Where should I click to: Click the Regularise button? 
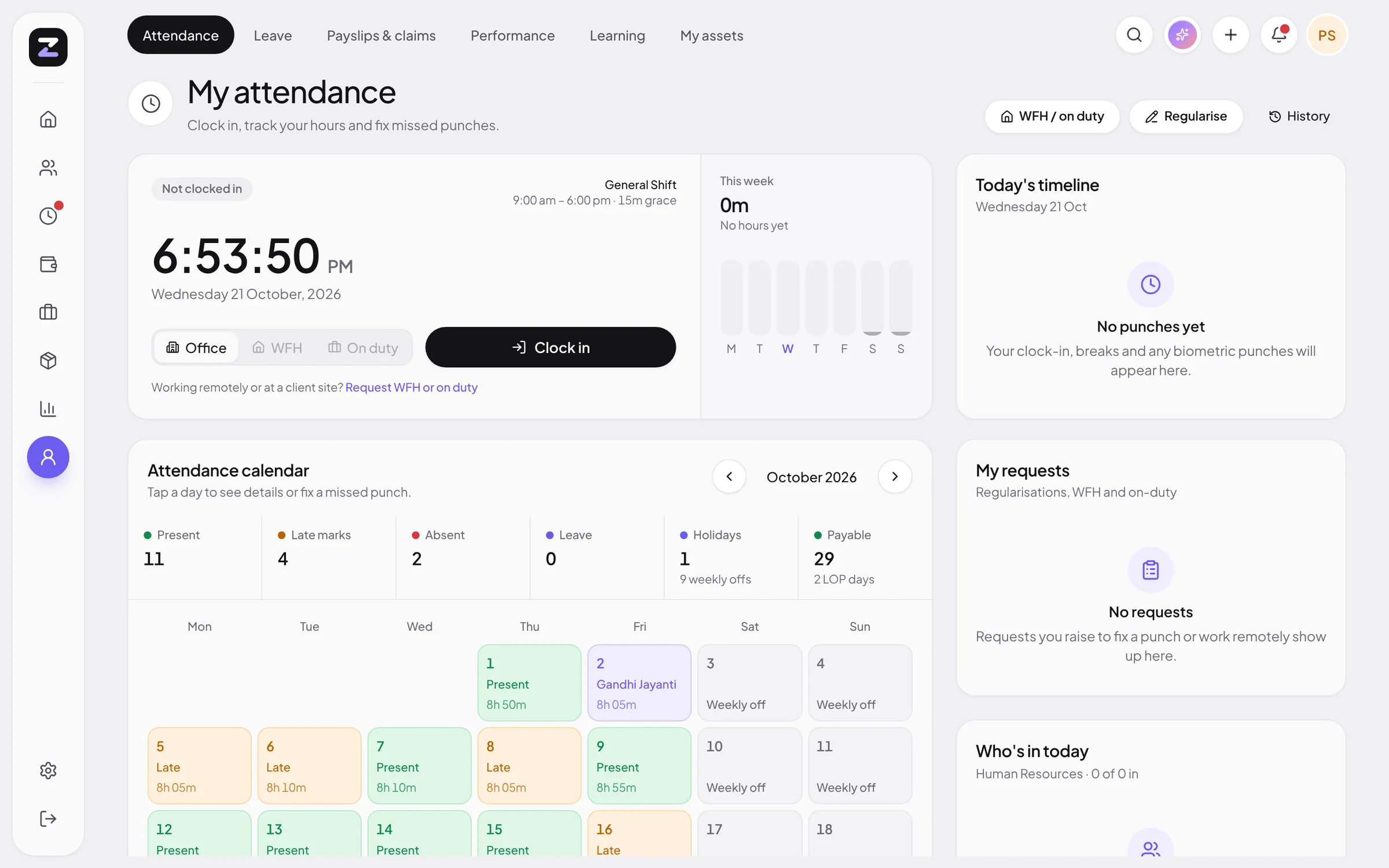tap(1186, 116)
